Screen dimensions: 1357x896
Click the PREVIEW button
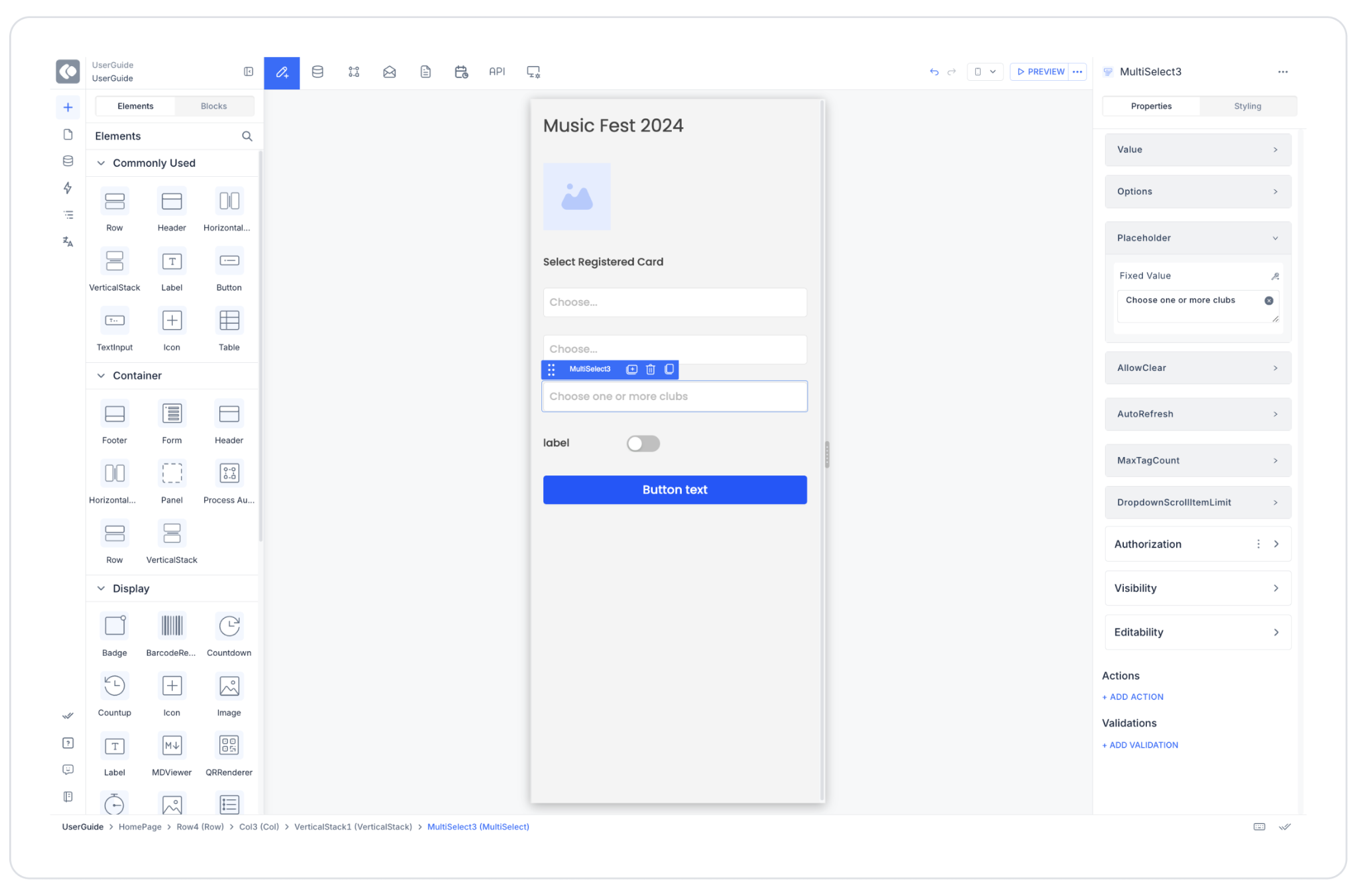[1040, 72]
